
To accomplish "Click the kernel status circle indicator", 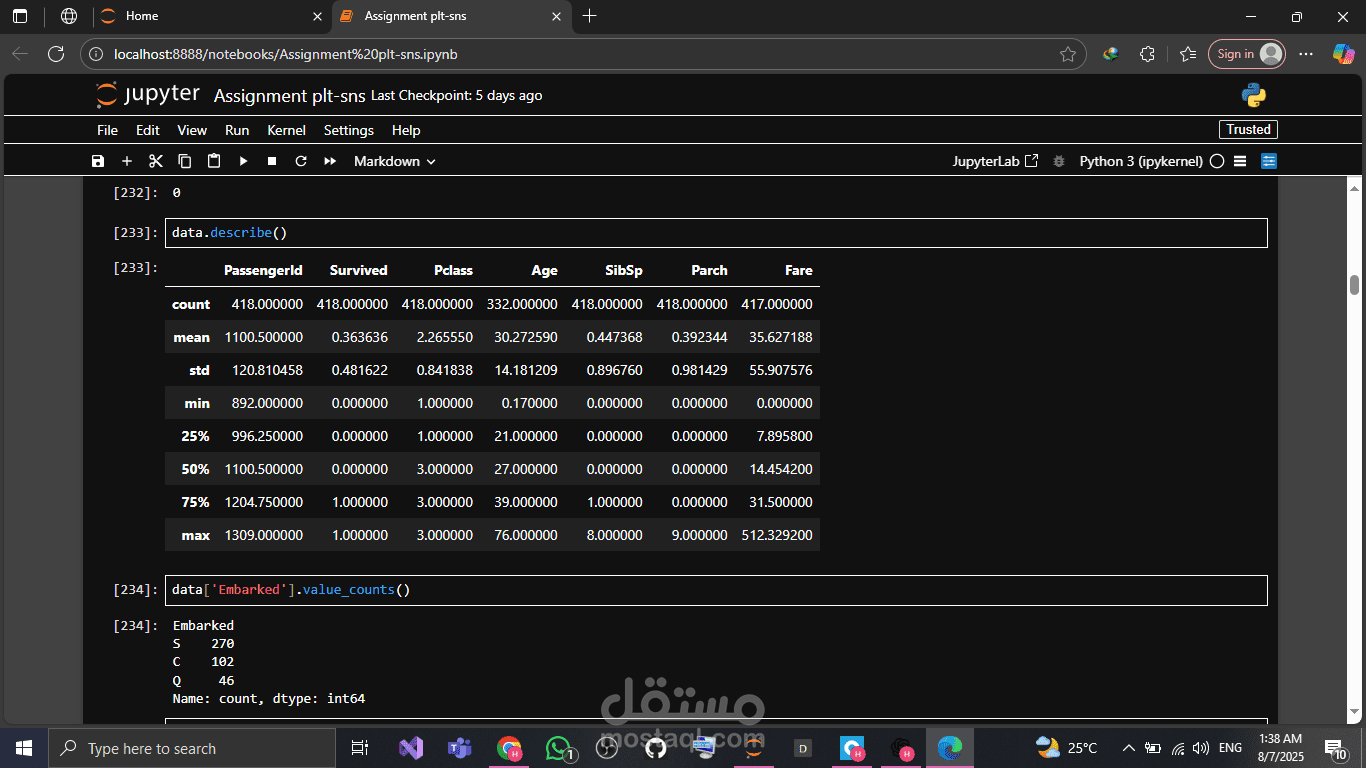I will point(1217,161).
